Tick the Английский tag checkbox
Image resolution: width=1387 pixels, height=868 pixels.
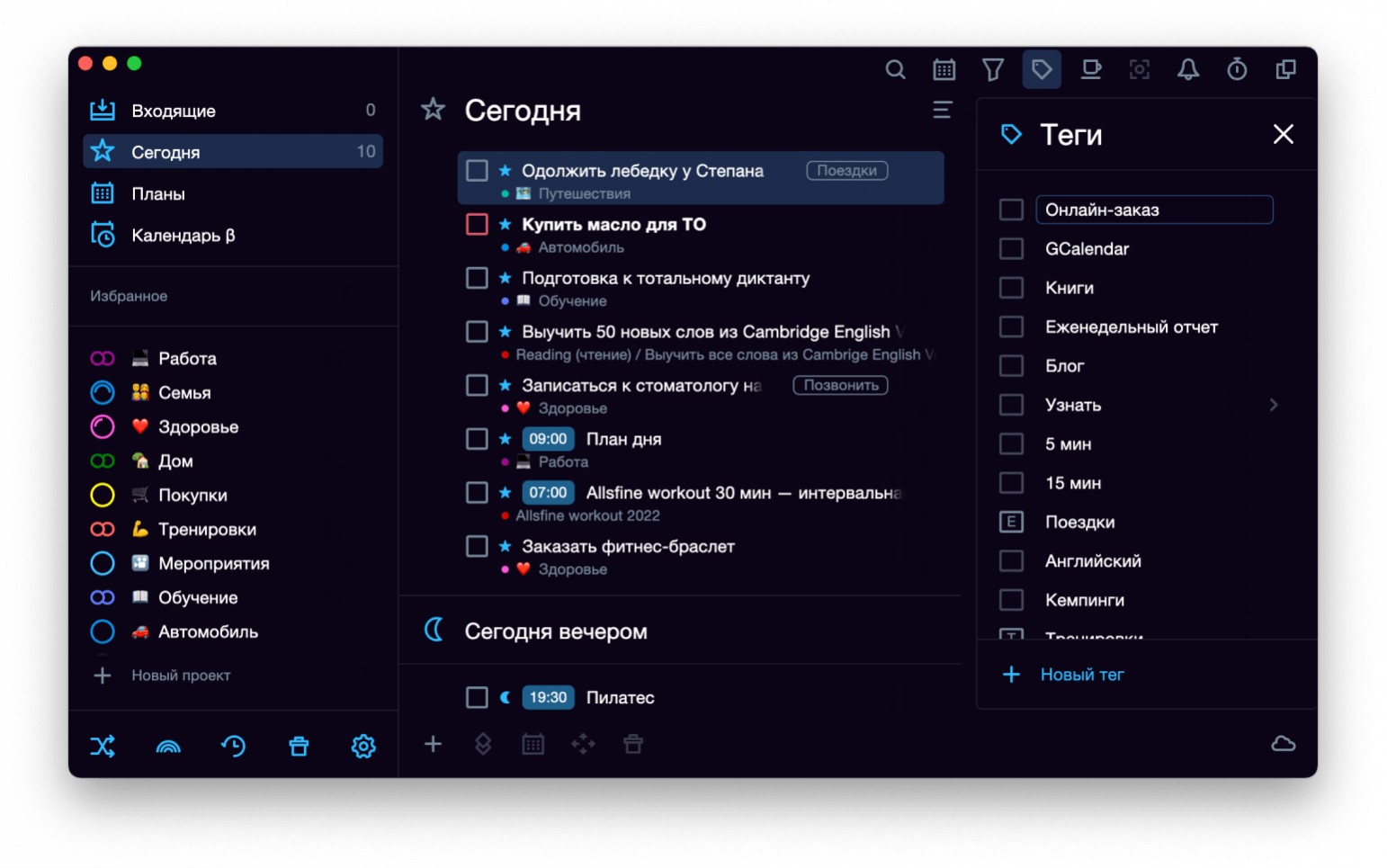pyautogui.click(x=1011, y=560)
